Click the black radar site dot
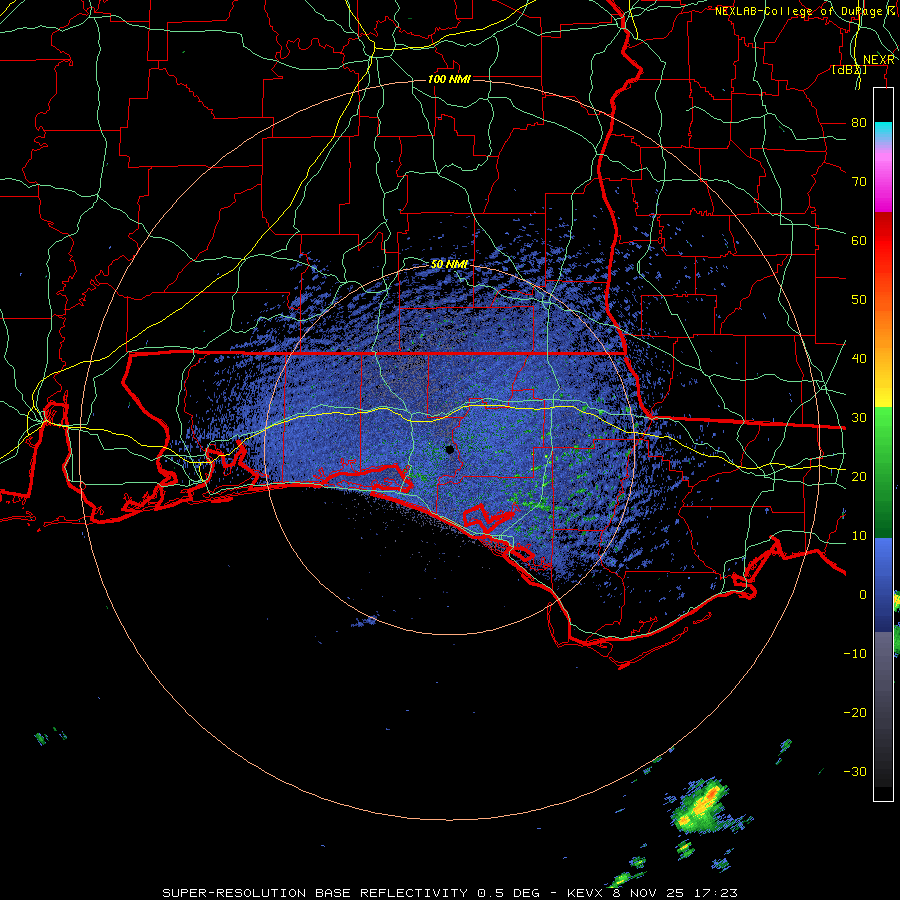This screenshot has width=900, height=900. pos(450,449)
